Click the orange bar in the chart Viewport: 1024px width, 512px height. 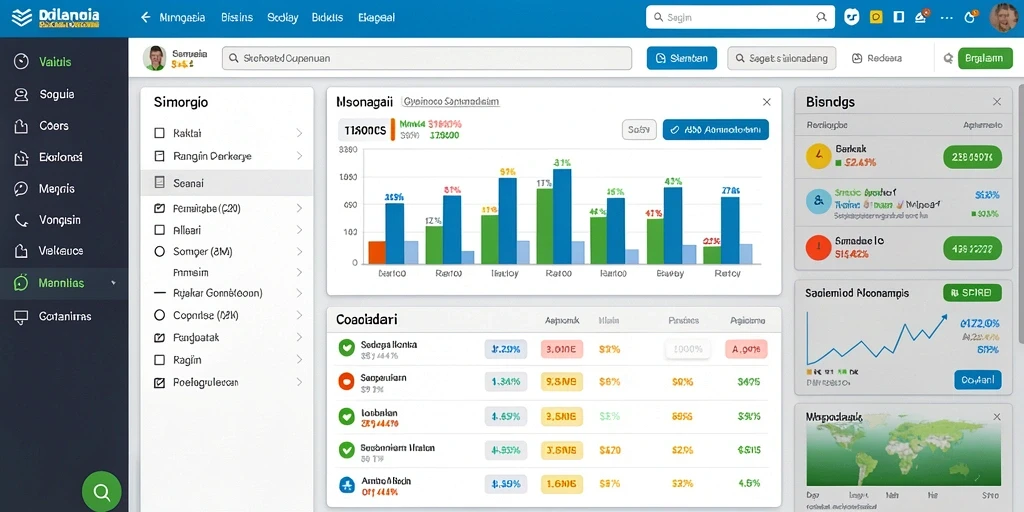pyautogui.click(x=377, y=252)
